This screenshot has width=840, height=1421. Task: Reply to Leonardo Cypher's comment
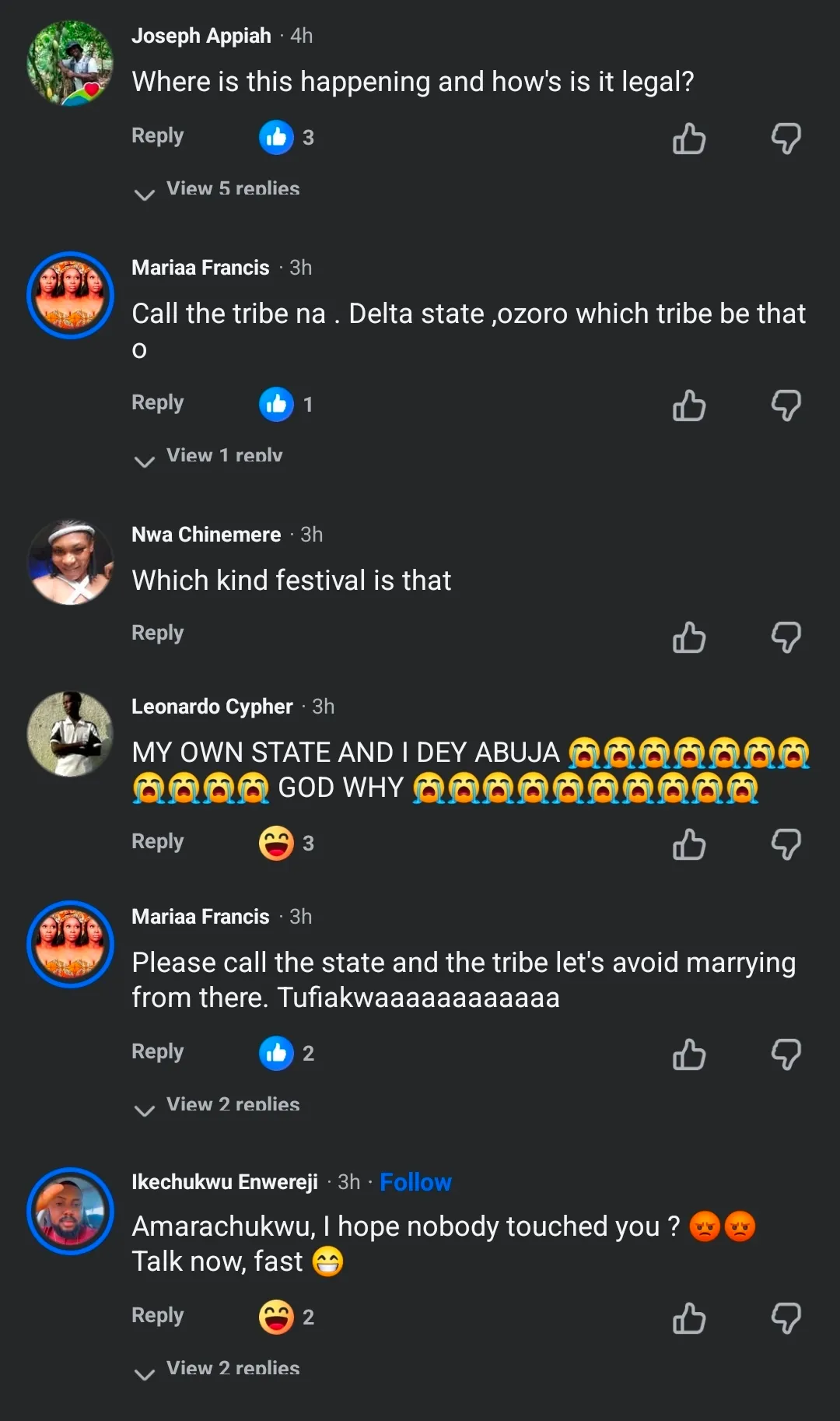tap(157, 841)
